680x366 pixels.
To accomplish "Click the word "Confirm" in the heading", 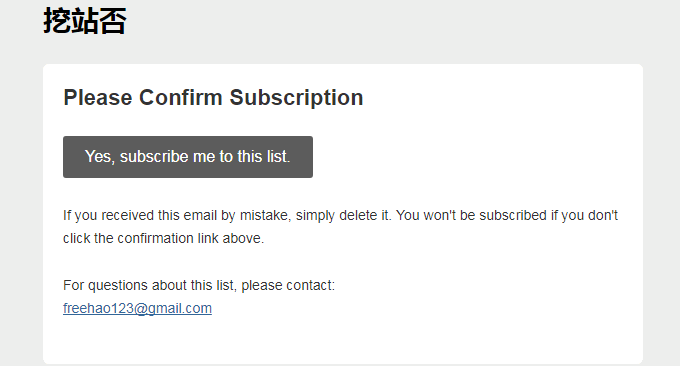I will (x=180, y=98).
